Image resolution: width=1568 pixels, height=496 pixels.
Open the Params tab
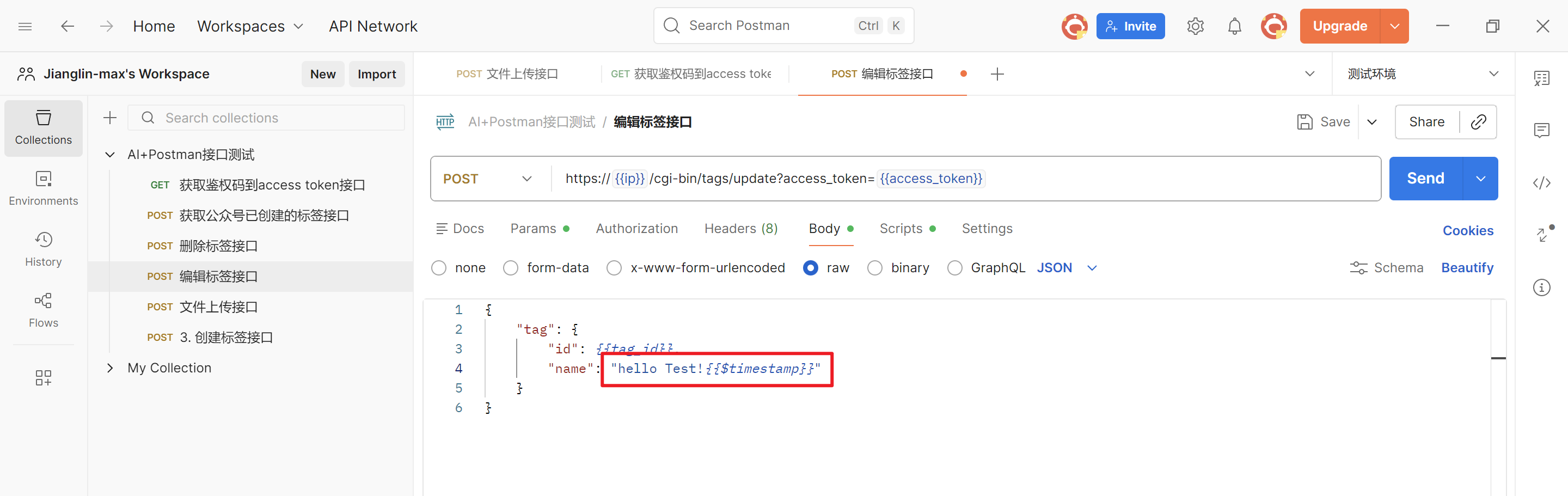tap(540, 229)
